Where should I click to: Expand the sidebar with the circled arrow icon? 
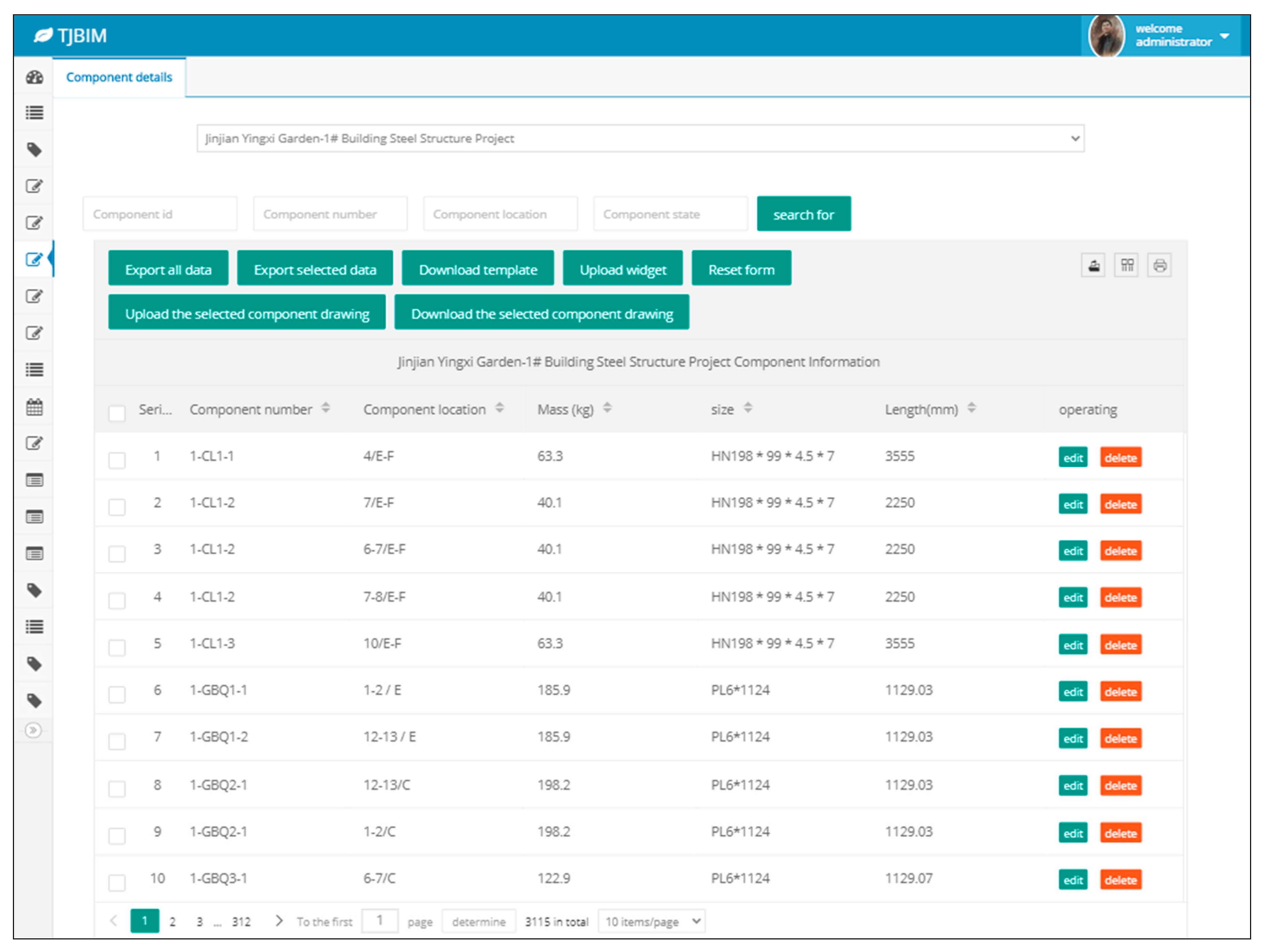pos(34,730)
